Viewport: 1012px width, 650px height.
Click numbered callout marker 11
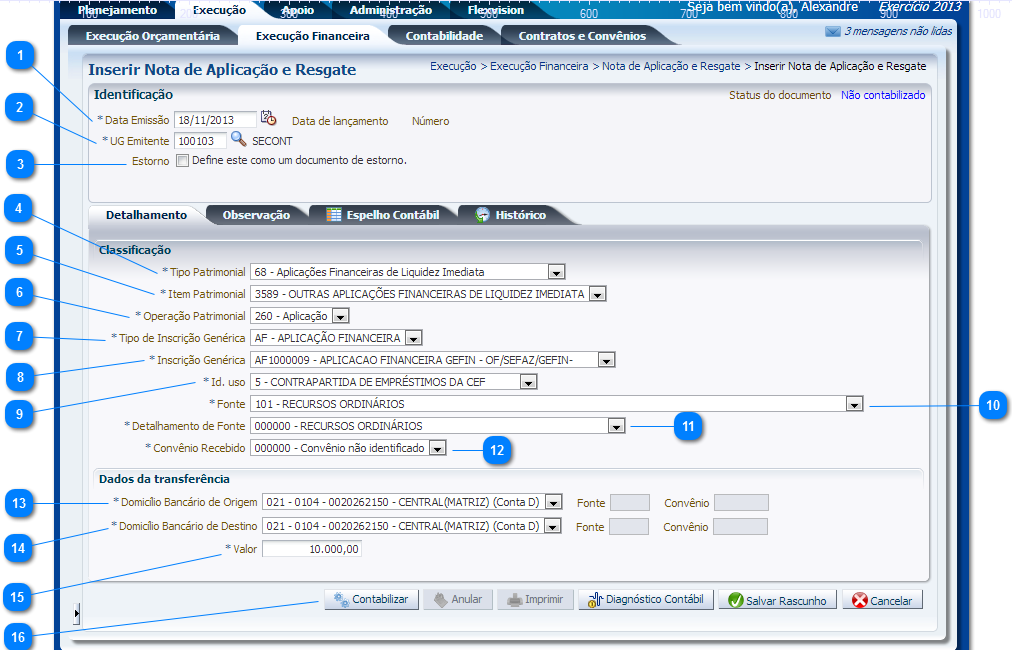pos(687,427)
